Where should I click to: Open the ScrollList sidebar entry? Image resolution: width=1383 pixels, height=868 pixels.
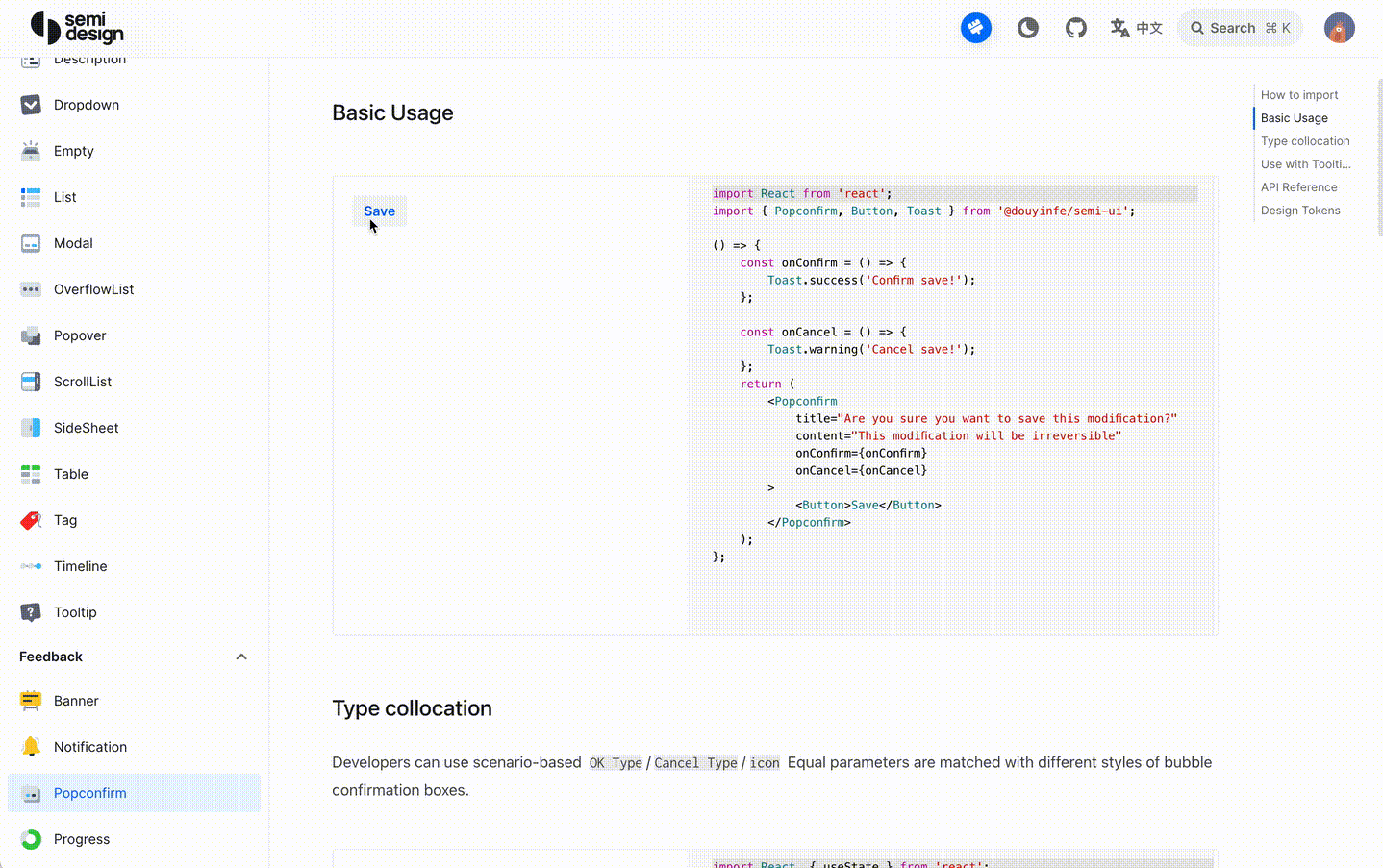click(83, 382)
